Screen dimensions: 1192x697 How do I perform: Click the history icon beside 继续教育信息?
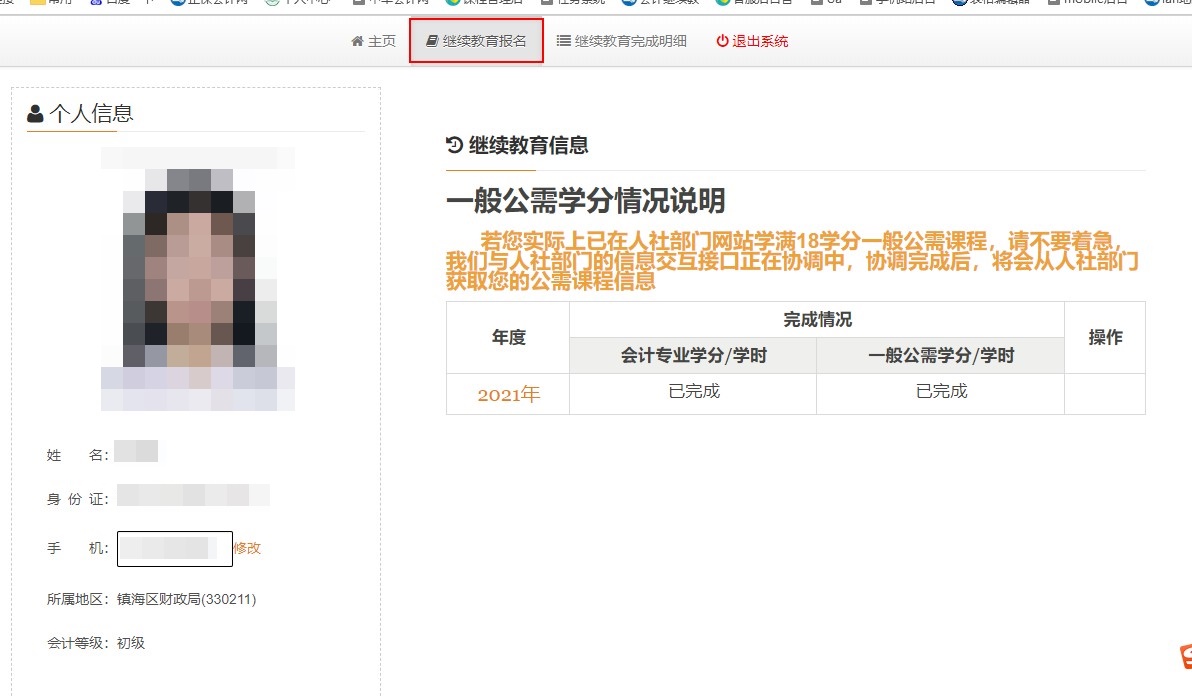click(455, 146)
